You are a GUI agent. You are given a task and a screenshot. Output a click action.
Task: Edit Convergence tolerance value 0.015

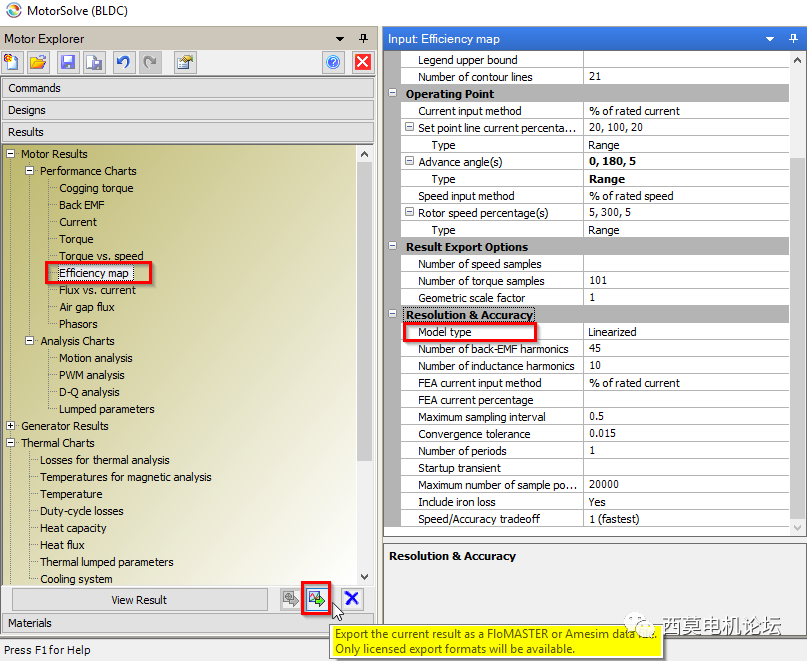tap(686, 433)
